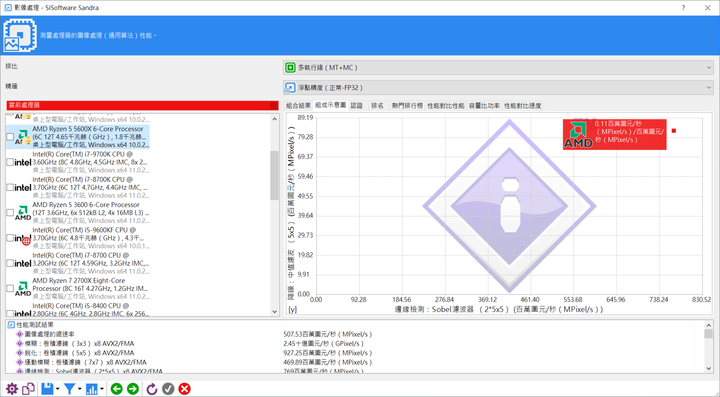This screenshot has height=397, width=720.
Task: Click the results panel scroll down arrow
Action: [x=709, y=368]
